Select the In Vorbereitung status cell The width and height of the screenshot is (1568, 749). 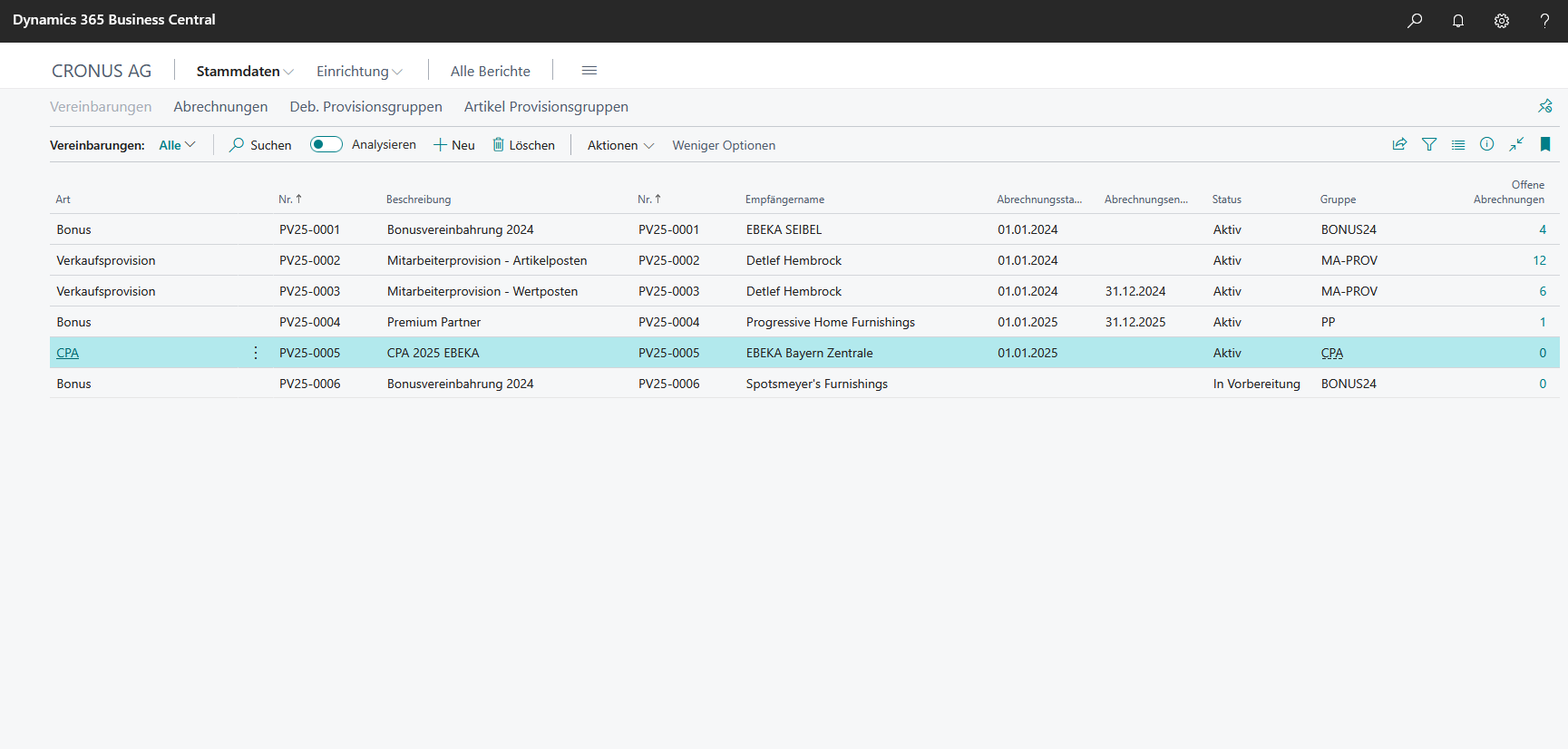click(x=1257, y=384)
